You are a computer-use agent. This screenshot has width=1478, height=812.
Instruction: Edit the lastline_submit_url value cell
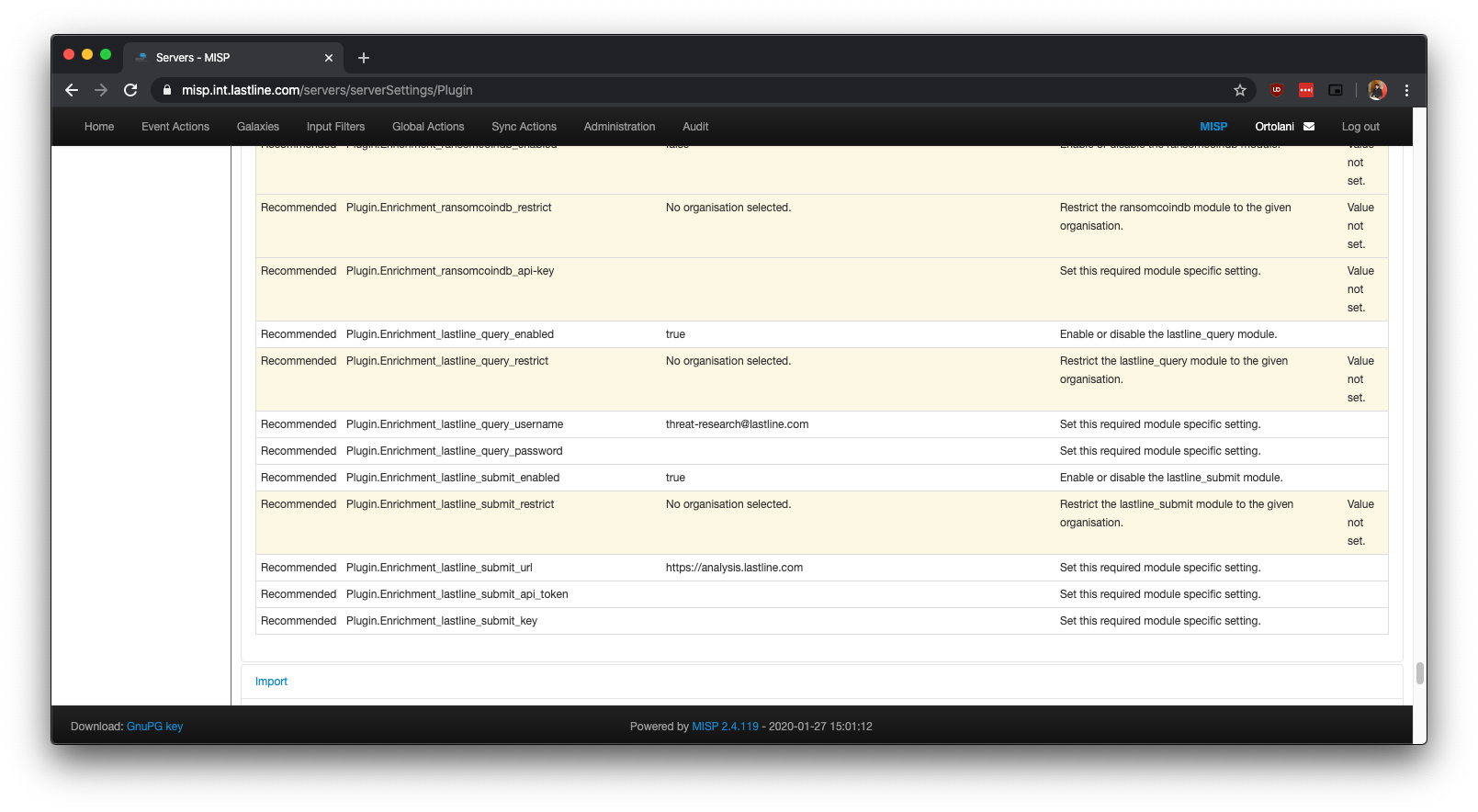pyautogui.click(x=734, y=568)
